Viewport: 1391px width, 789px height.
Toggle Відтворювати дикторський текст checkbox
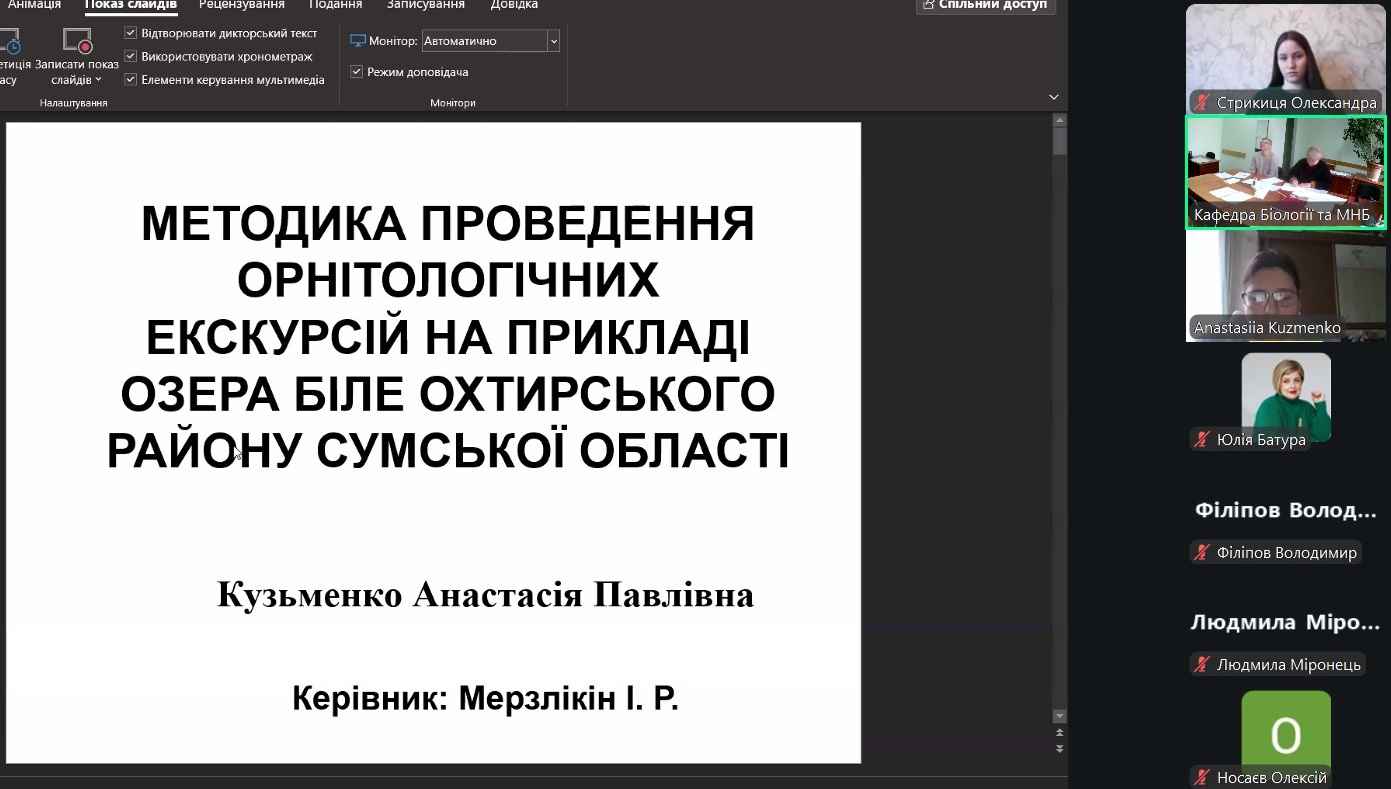[x=131, y=33]
